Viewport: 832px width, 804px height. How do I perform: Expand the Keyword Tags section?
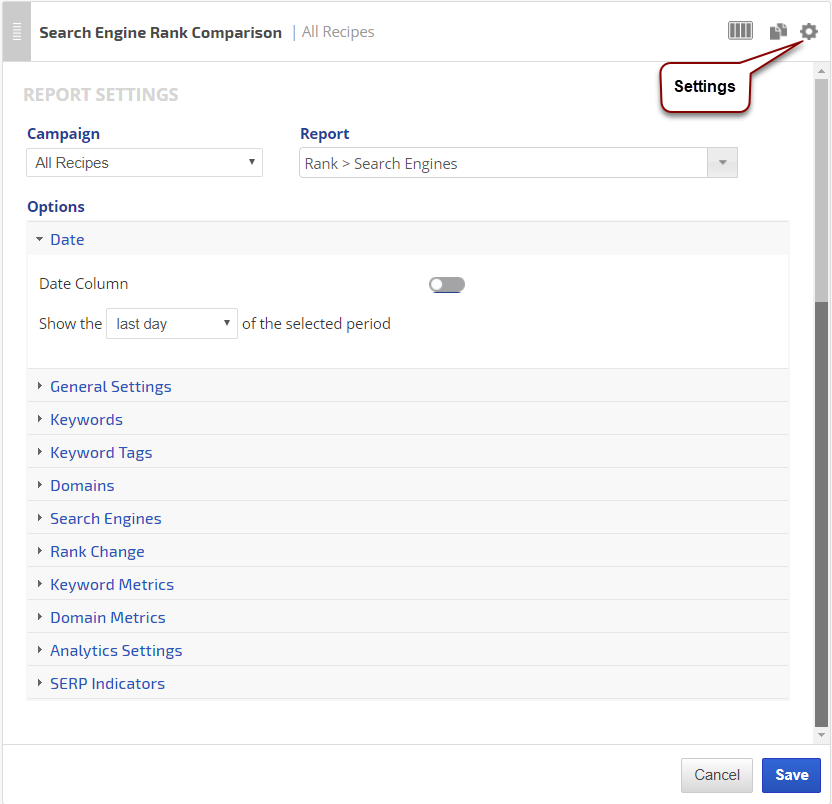(101, 453)
